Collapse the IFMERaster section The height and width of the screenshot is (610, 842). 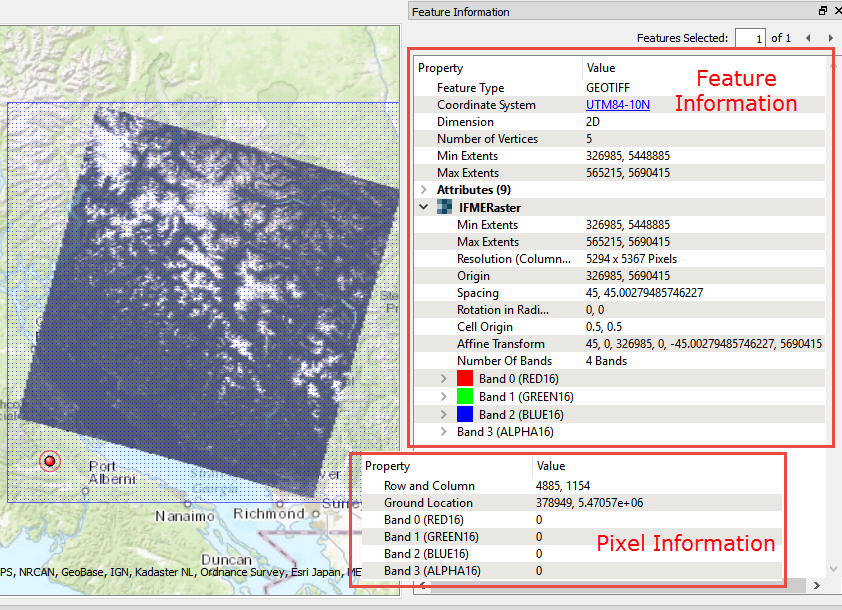click(424, 208)
